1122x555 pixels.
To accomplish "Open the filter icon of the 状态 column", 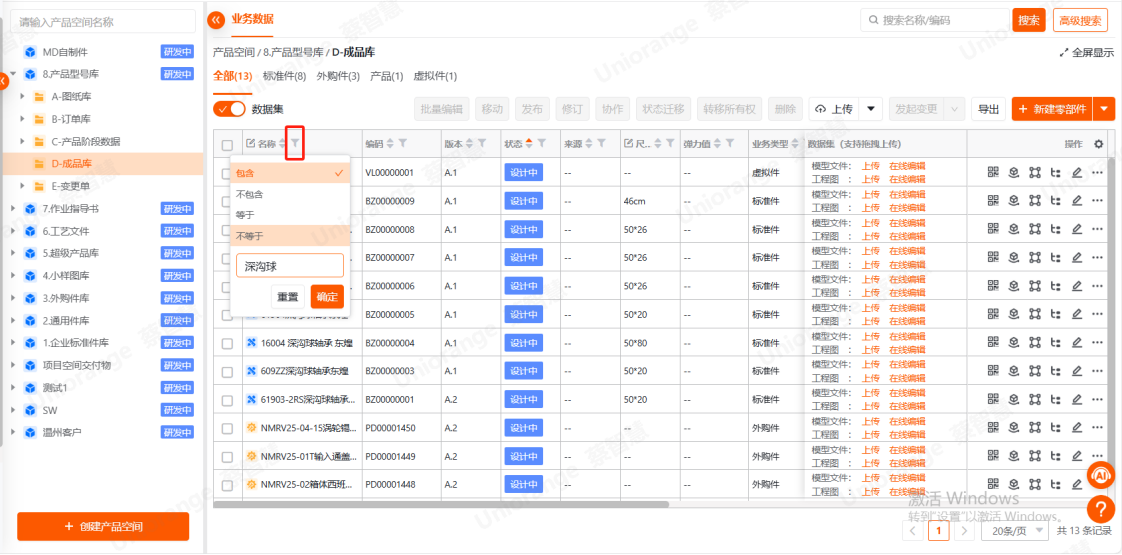I will (542, 144).
